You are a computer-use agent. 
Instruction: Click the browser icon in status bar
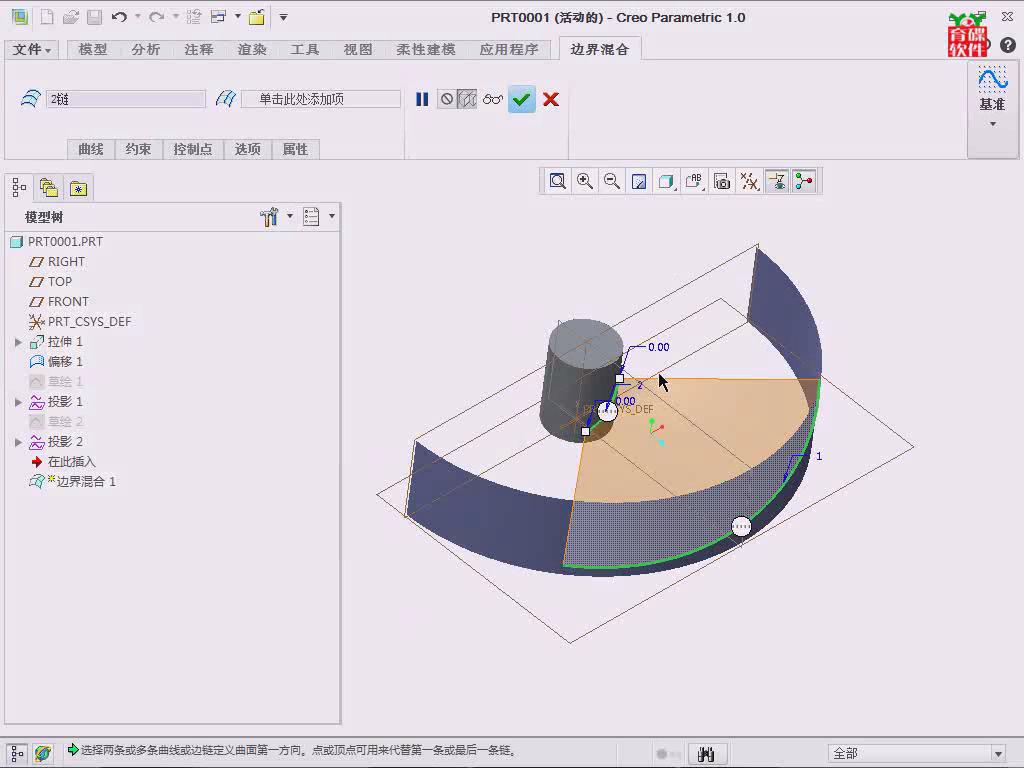(x=43, y=753)
